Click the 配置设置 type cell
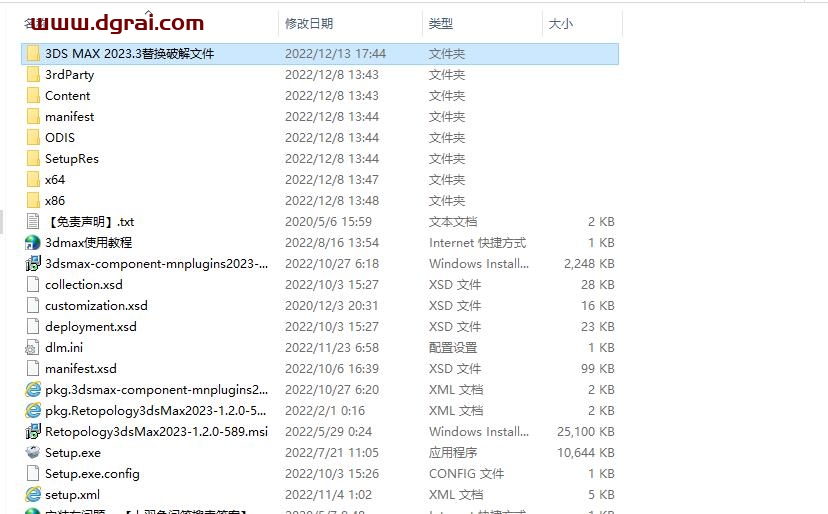828x514 pixels. click(453, 348)
